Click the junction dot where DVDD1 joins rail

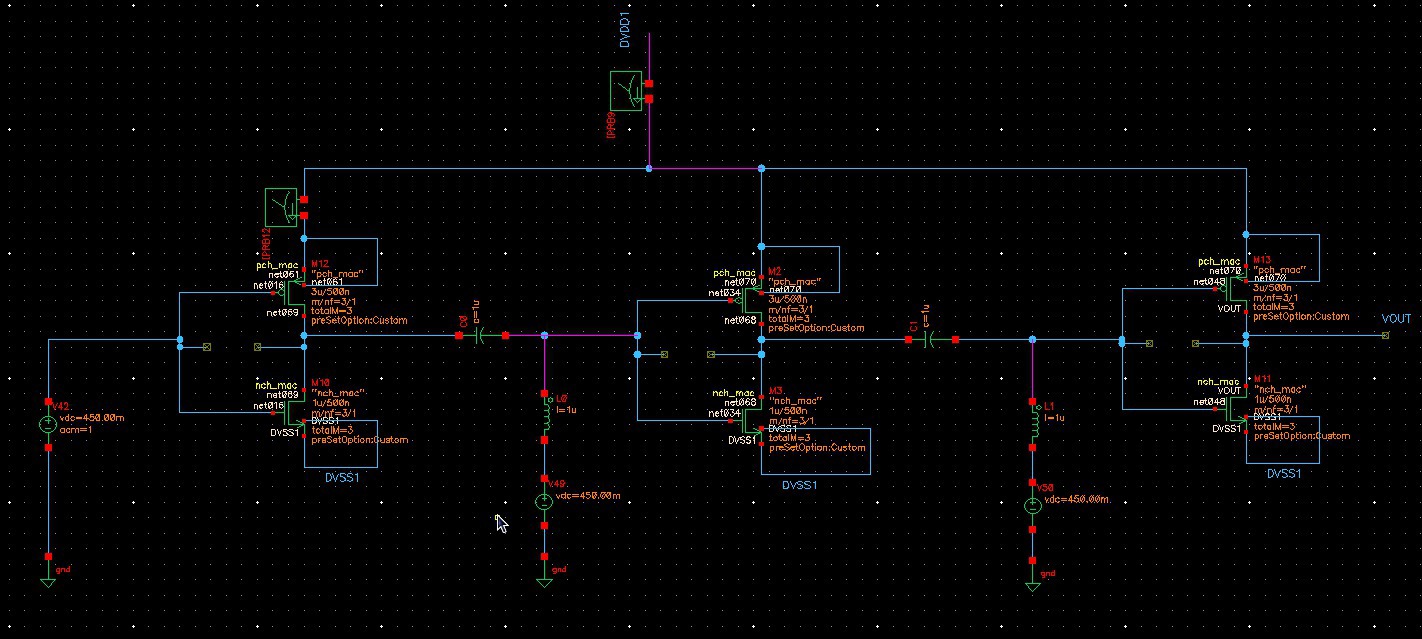coord(649,169)
